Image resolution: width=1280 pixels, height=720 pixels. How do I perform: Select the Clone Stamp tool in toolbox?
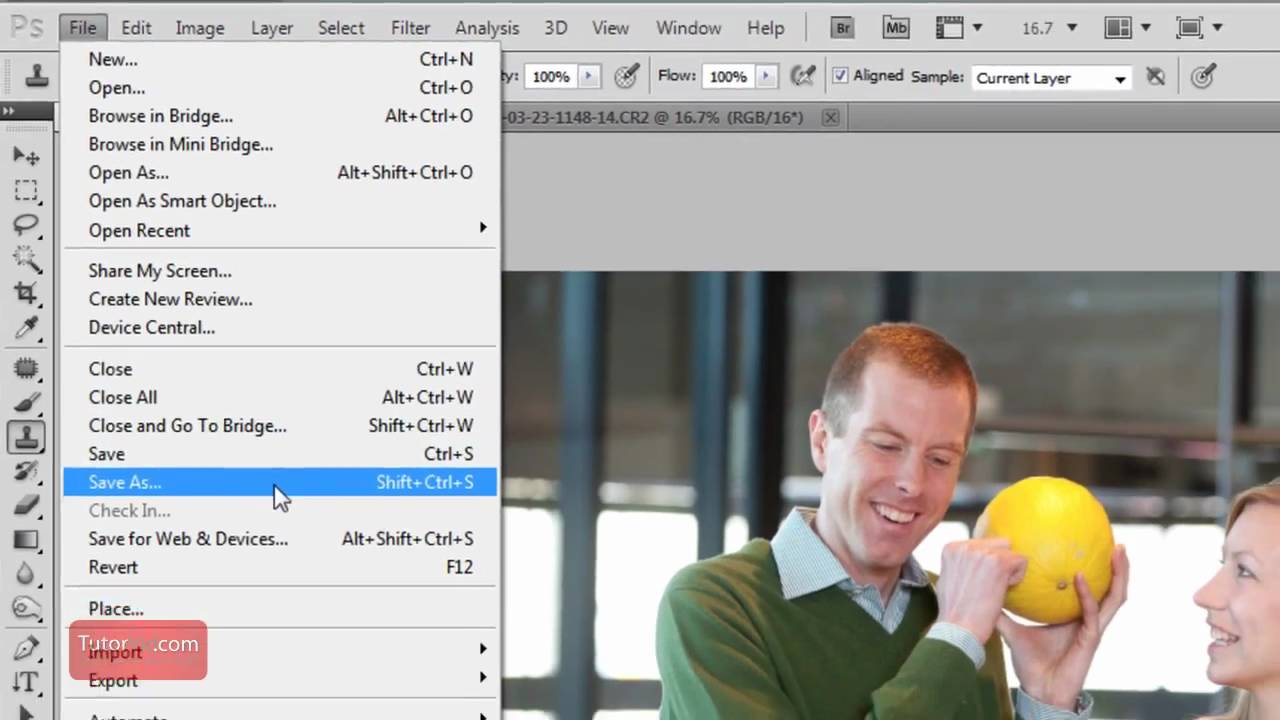coord(26,437)
